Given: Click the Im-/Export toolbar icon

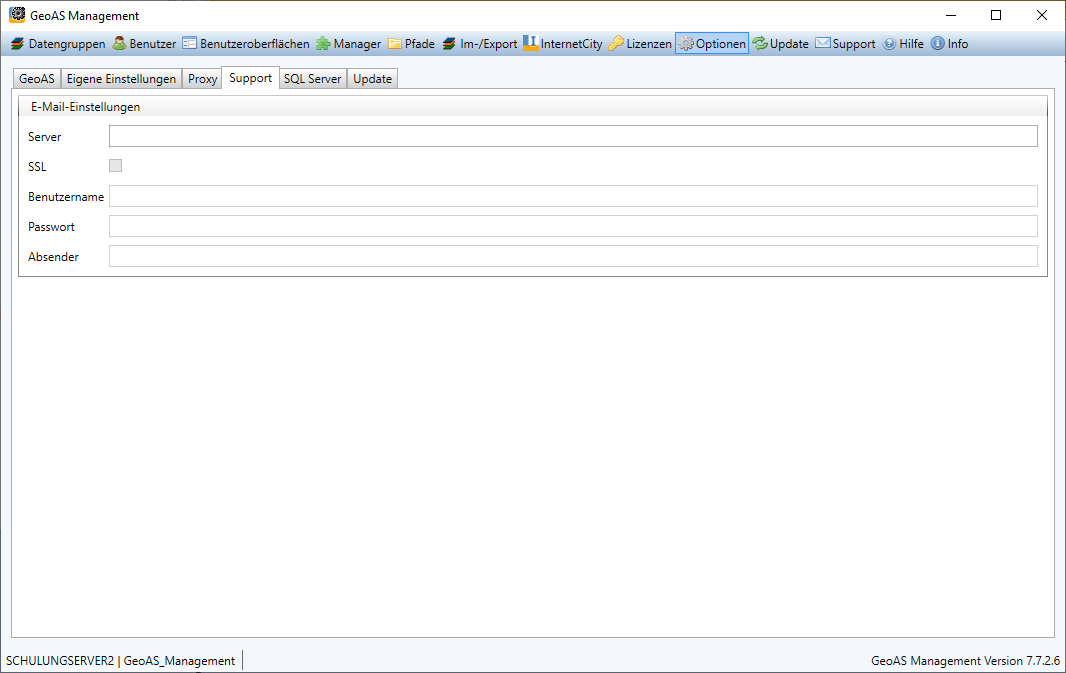Looking at the screenshot, I should pyautogui.click(x=450, y=44).
